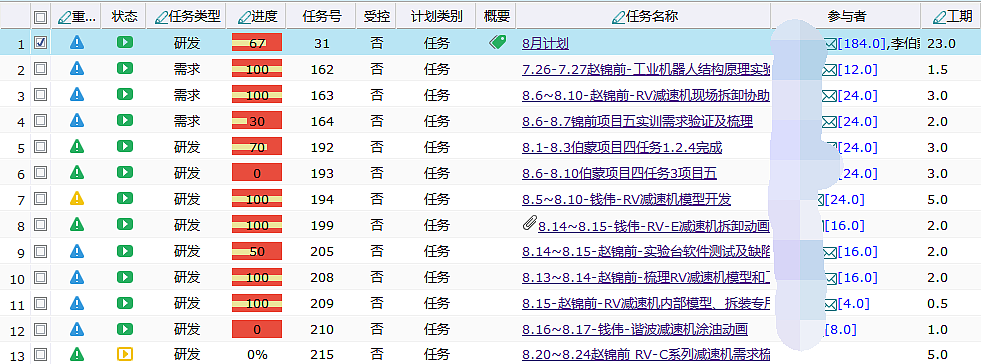Check the checkbox for row 2

tap(41, 68)
